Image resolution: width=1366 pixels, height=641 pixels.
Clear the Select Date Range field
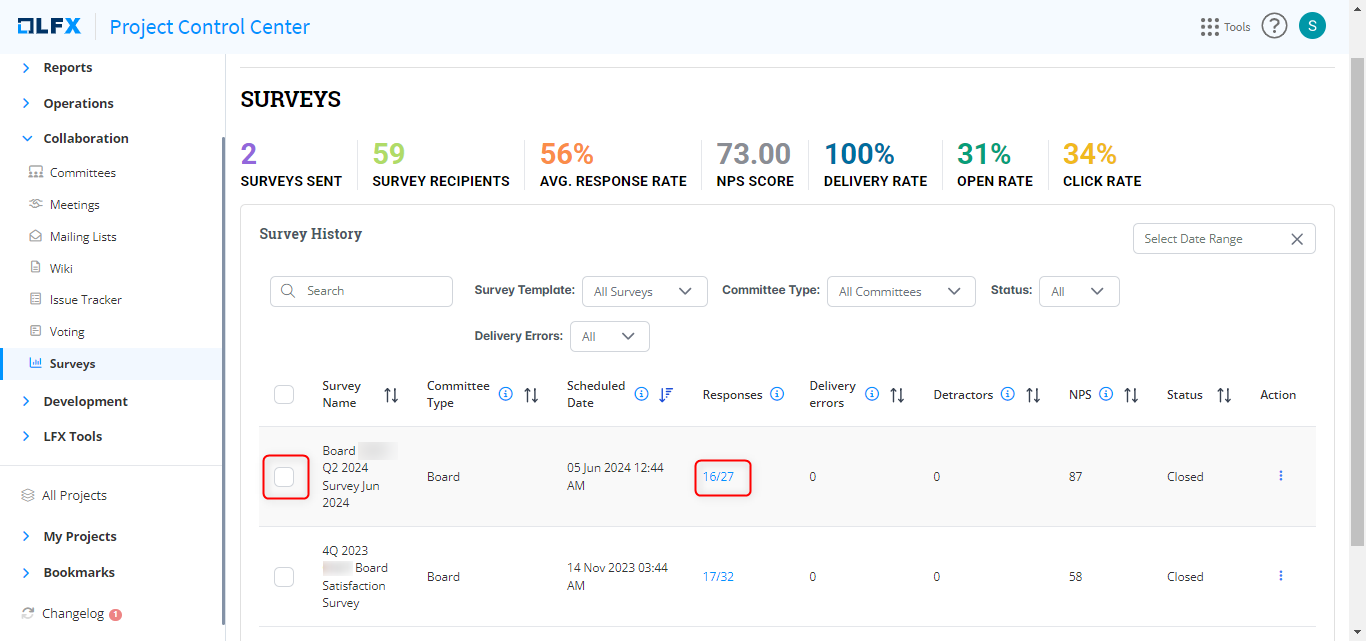[1296, 239]
